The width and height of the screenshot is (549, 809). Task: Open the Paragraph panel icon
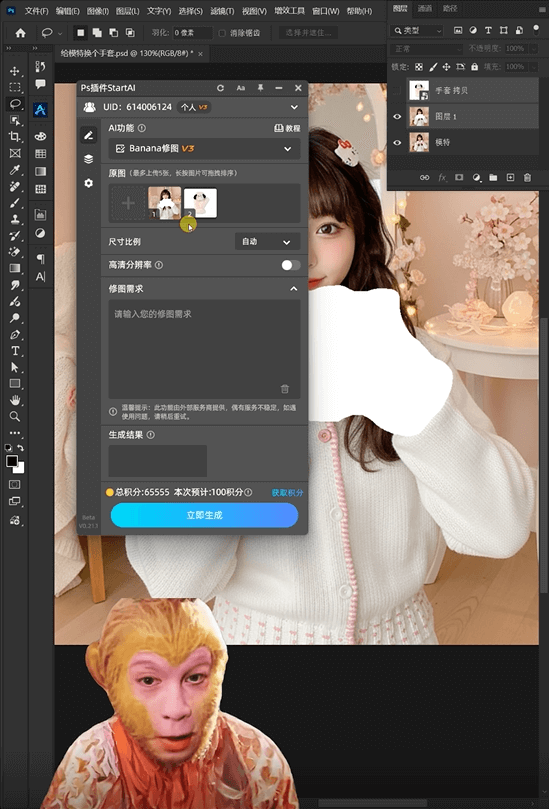(x=40, y=259)
